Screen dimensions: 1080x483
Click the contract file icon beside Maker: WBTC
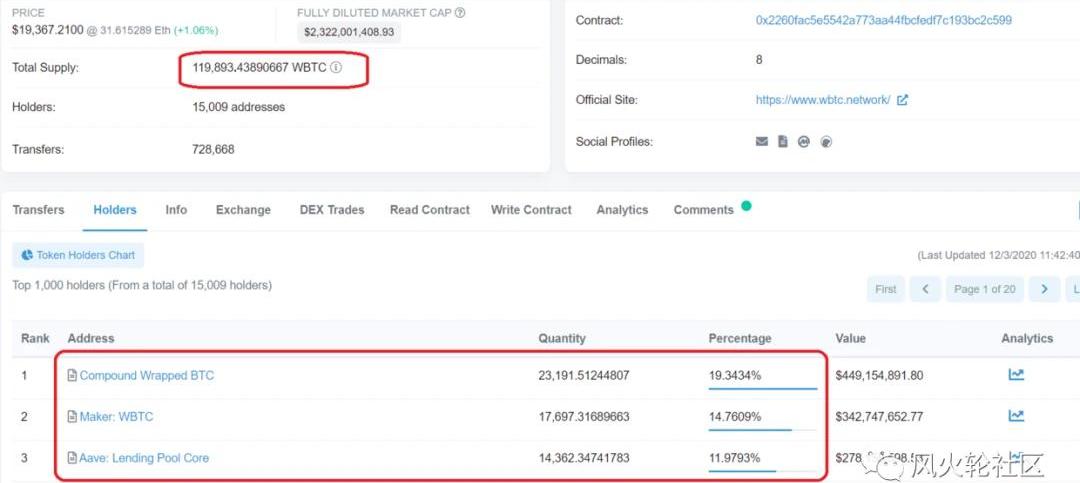[72, 417]
